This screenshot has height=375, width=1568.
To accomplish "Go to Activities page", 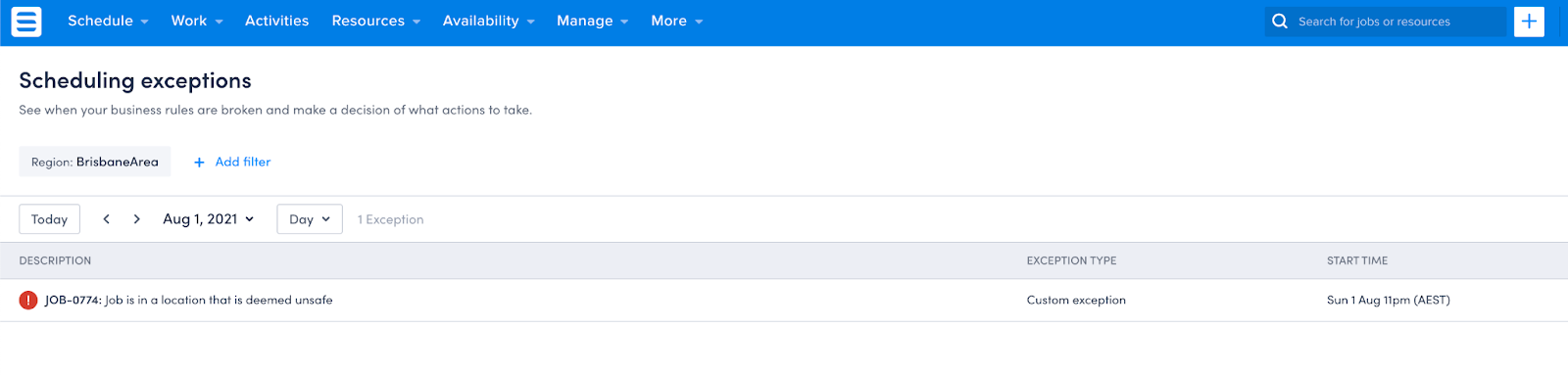I will point(276,21).
